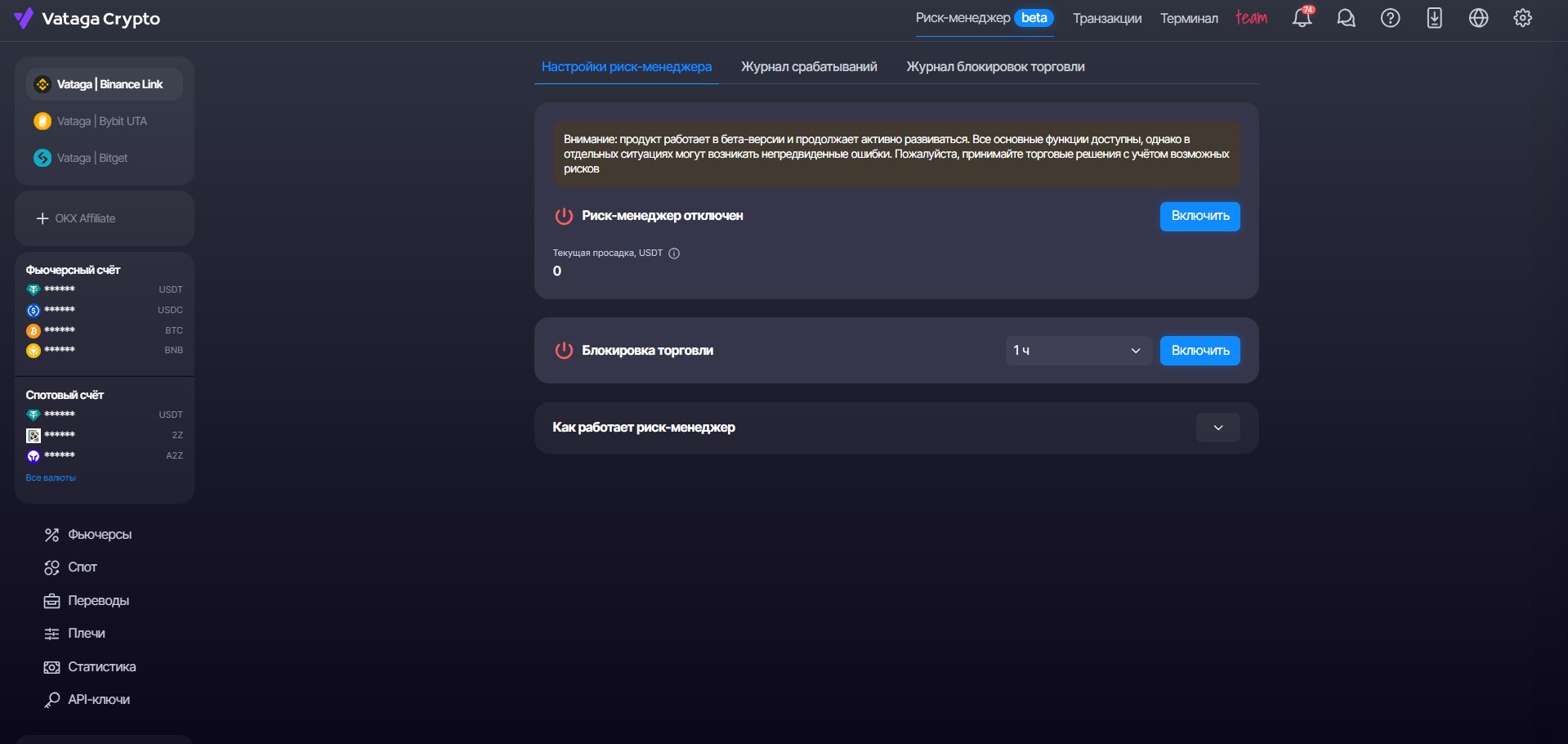
Task: Open the help question mark icon
Action: coord(1390,18)
